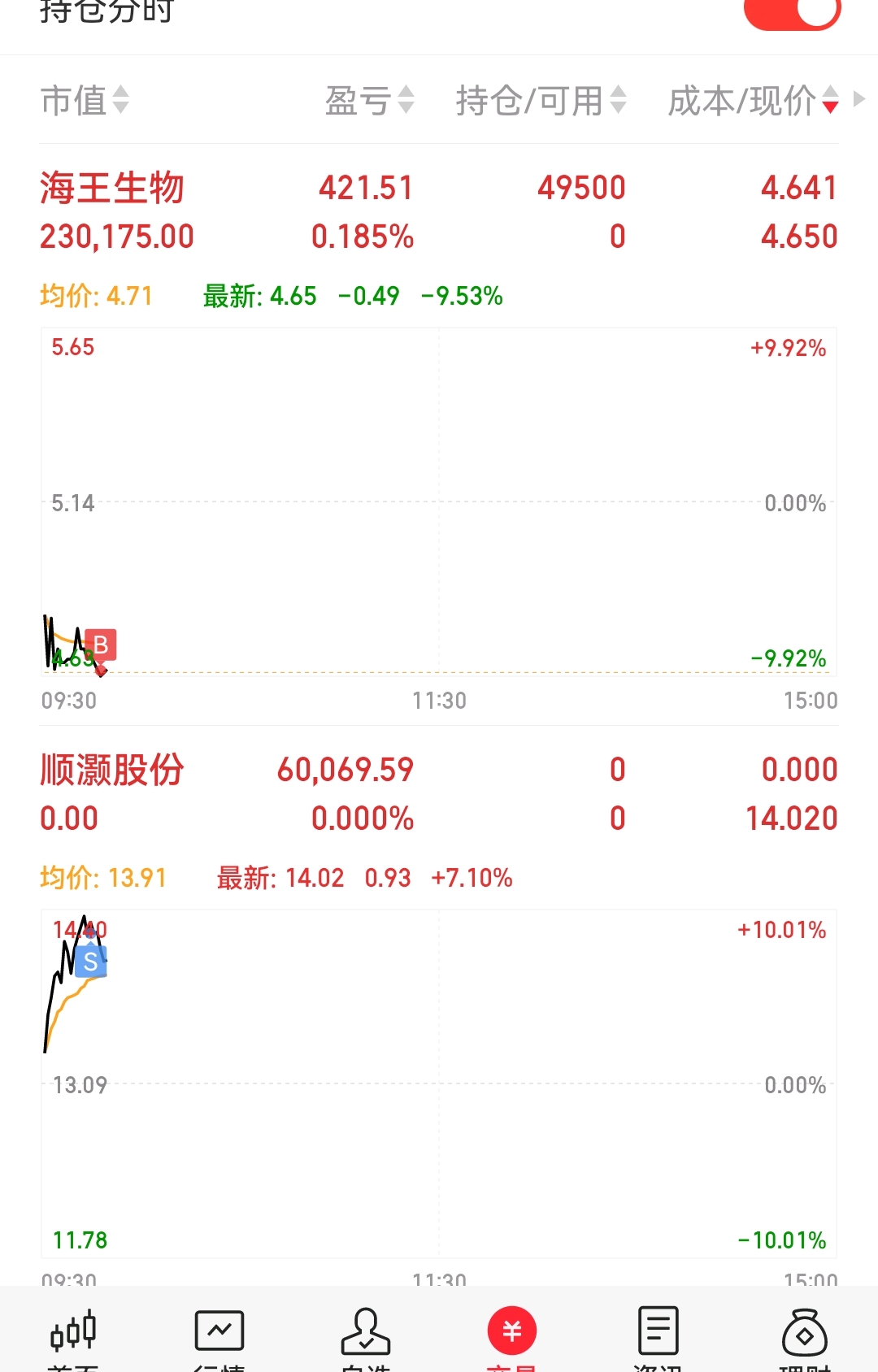The height and width of the screenshot is (1372, 878).
Task: Toggle off the 持仓分时 switch
Action: [x=792, y=11]
